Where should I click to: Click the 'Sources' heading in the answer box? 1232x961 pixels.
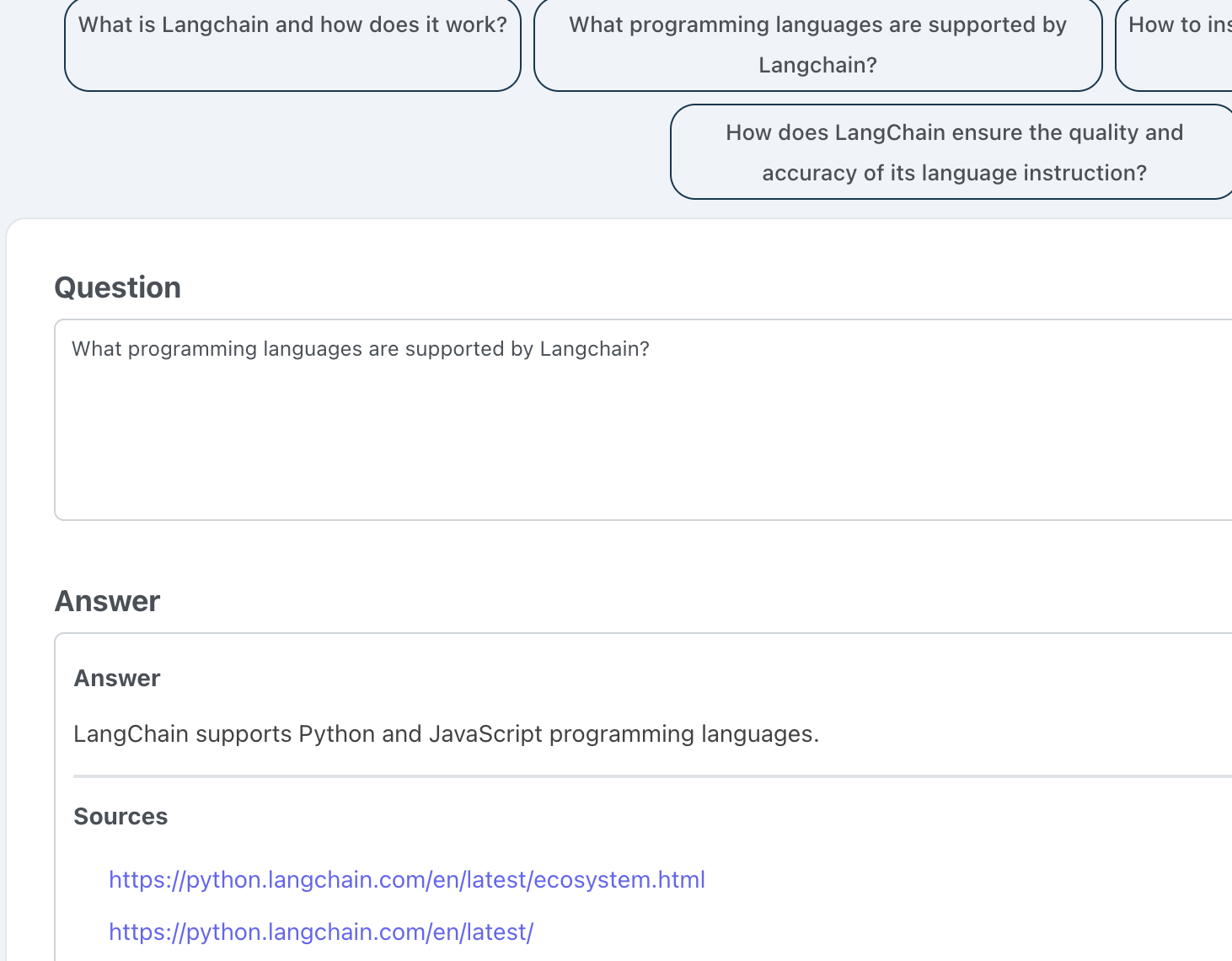(x=121, y=816)
